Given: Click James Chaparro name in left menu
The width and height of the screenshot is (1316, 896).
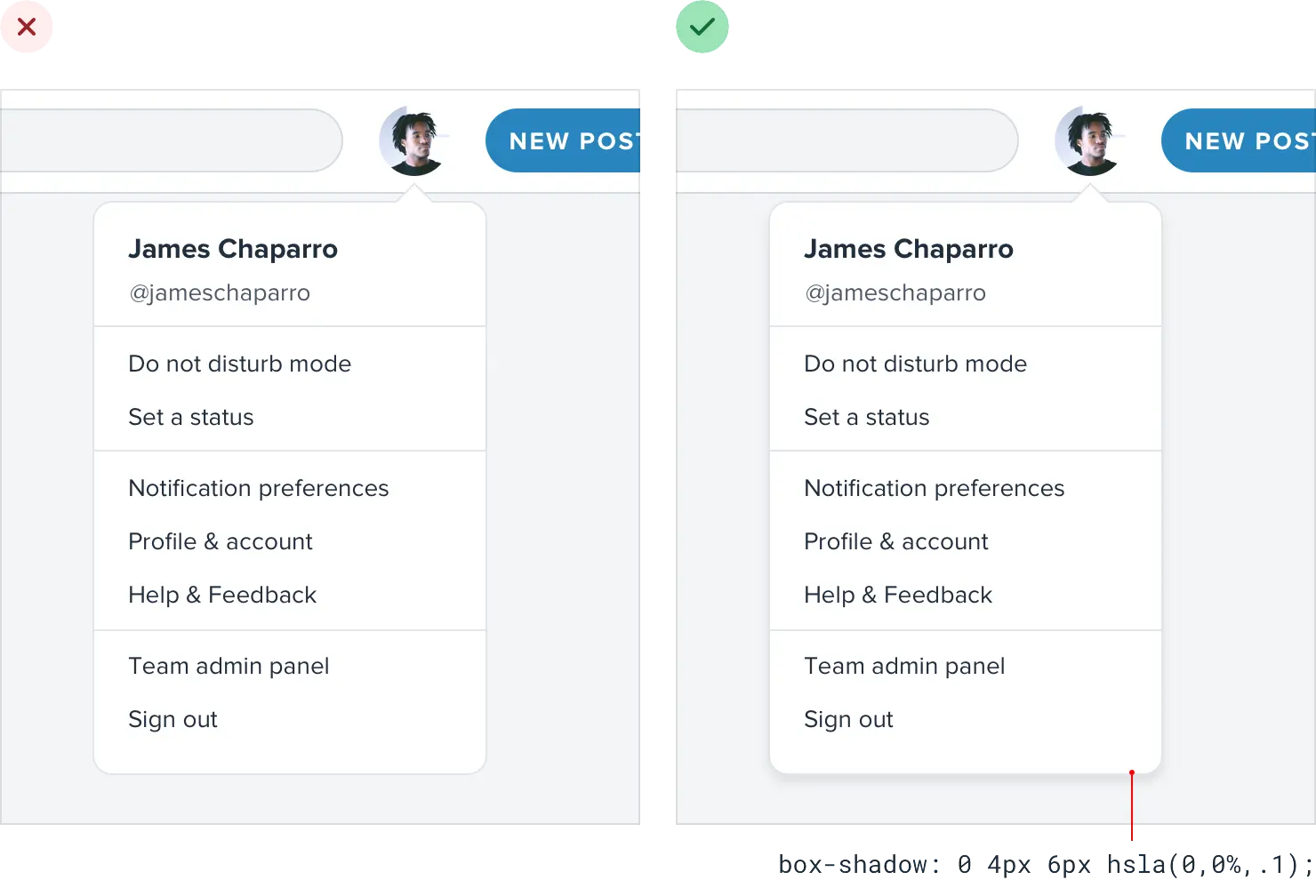Looking at the screenshot, I should [233, 249].
